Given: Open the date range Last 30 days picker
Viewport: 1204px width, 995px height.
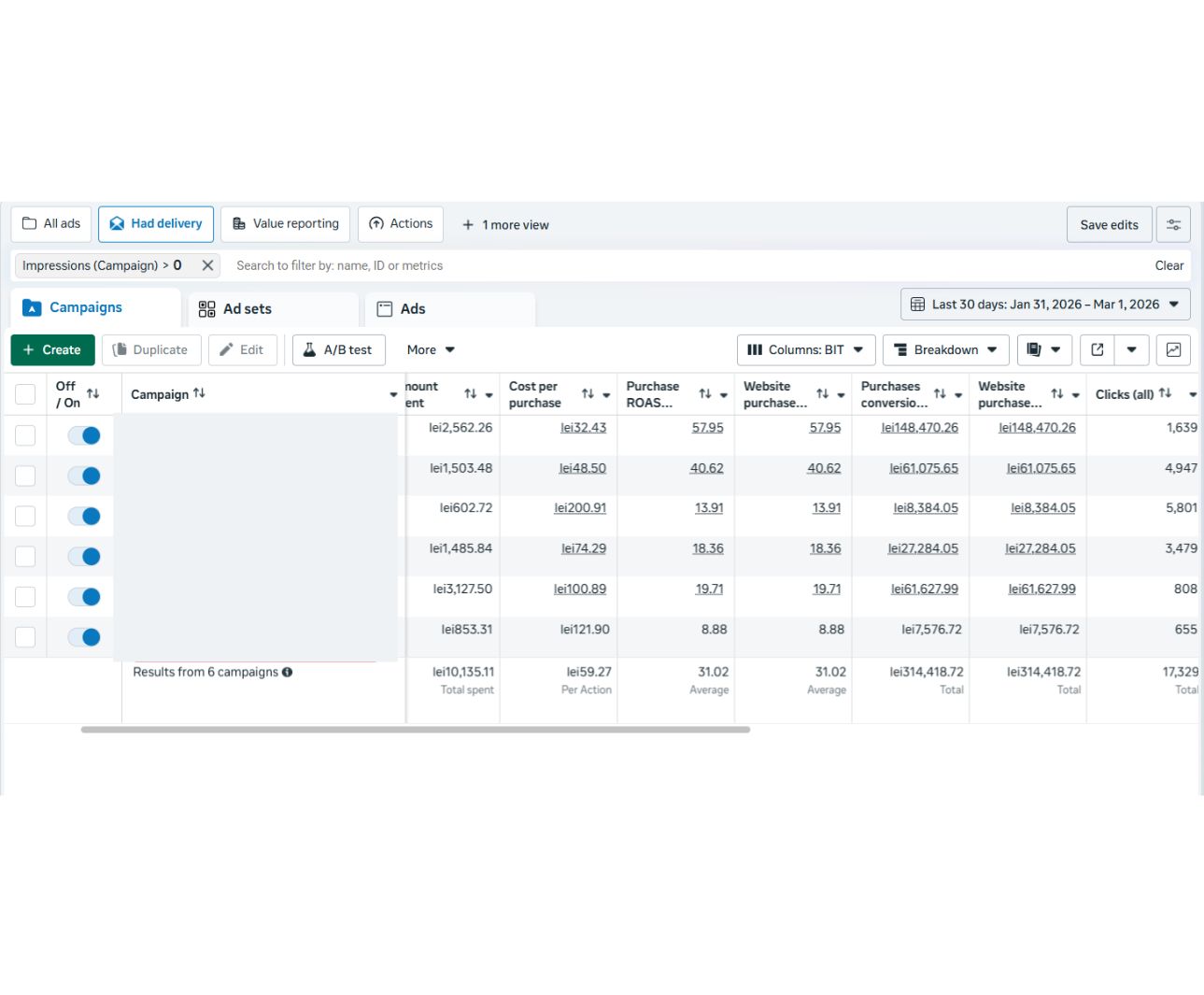Looking at the screenshot, I should point(1045,305).
